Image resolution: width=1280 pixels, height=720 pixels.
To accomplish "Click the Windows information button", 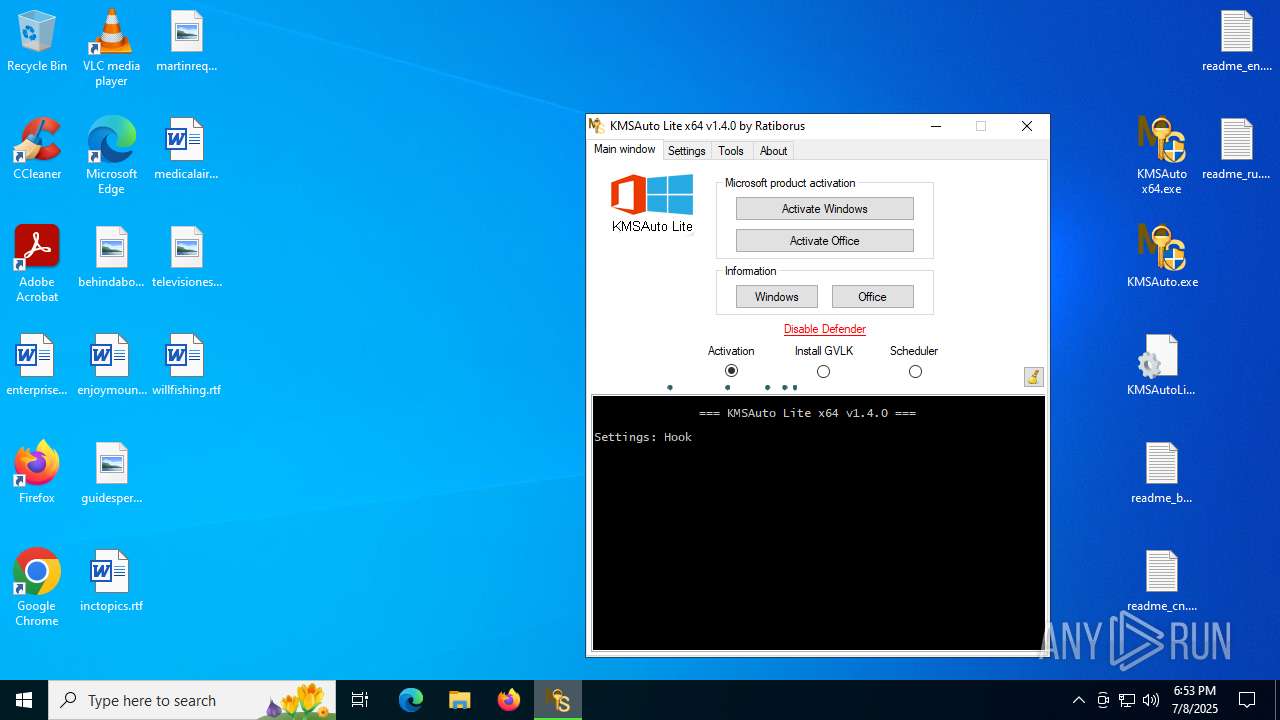I will coord(777,297).
